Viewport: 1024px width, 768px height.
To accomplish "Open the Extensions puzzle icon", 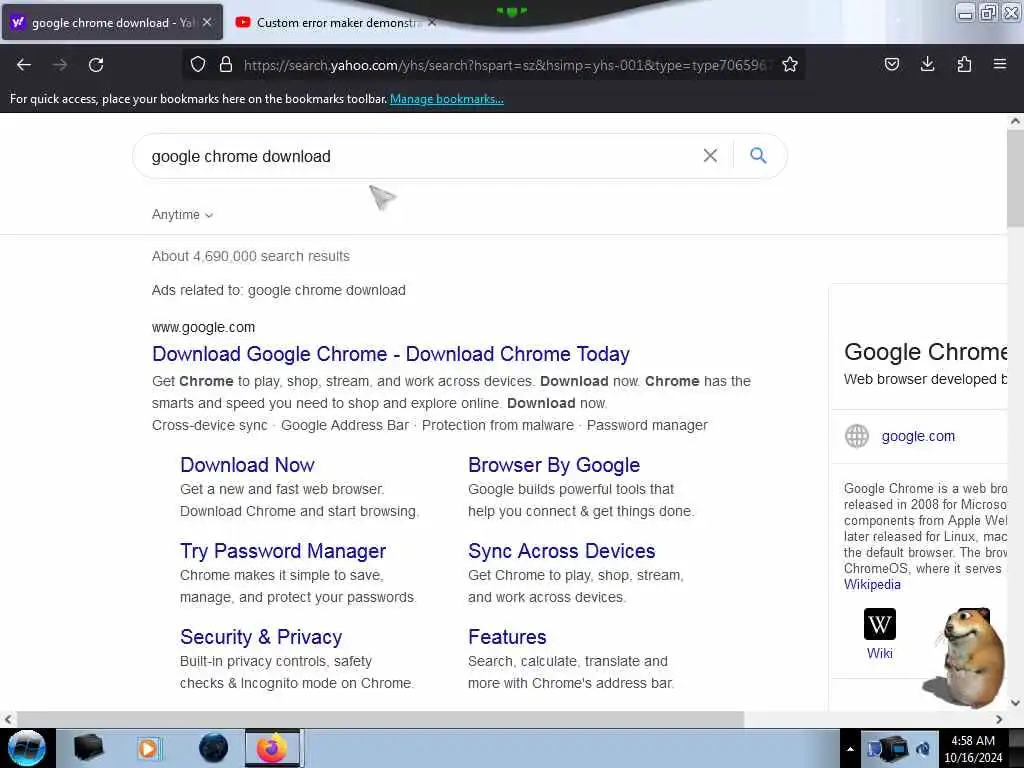I will point(964,64).
